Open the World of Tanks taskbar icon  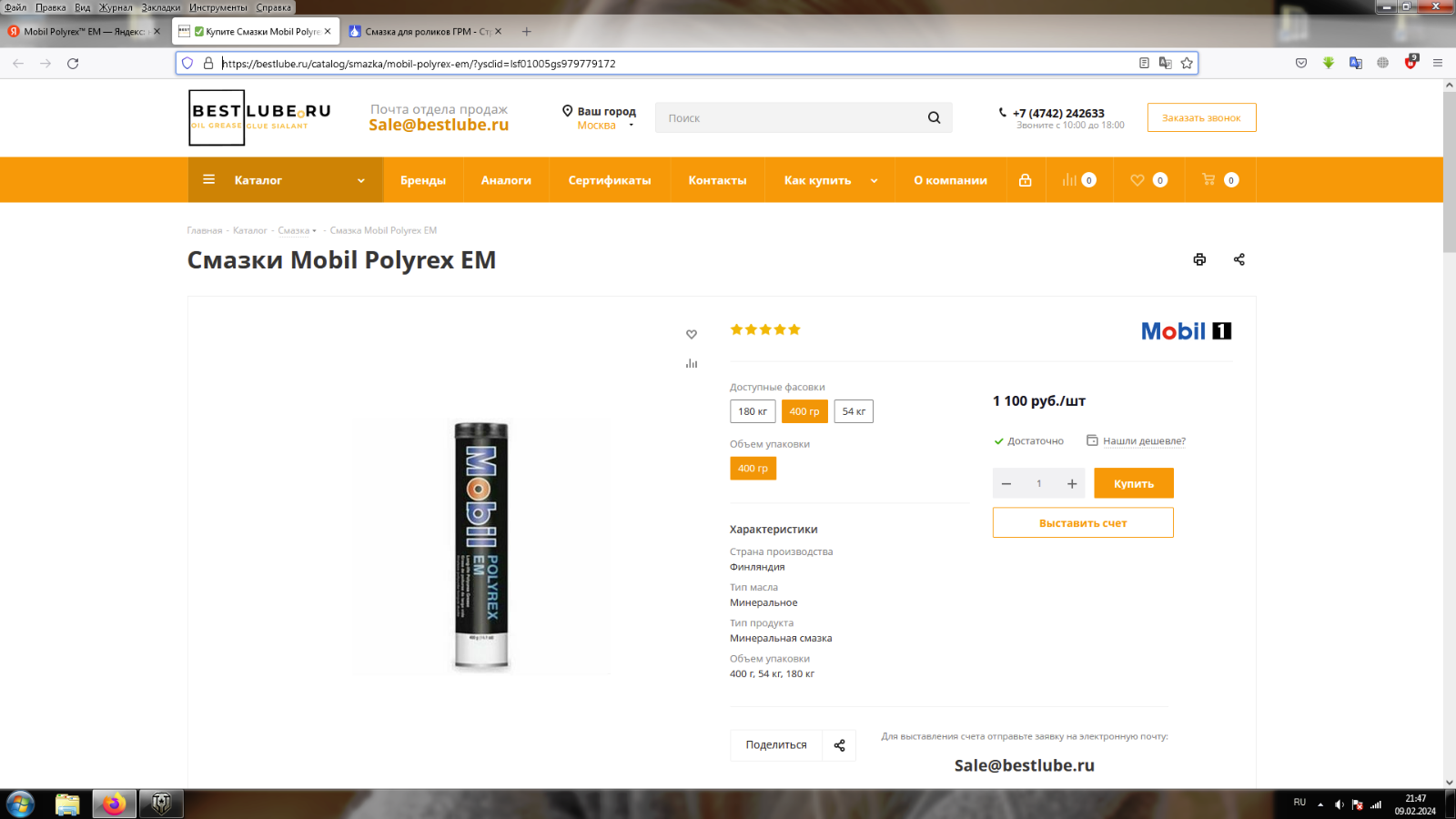pyautogui.click(x=161, y=804)
